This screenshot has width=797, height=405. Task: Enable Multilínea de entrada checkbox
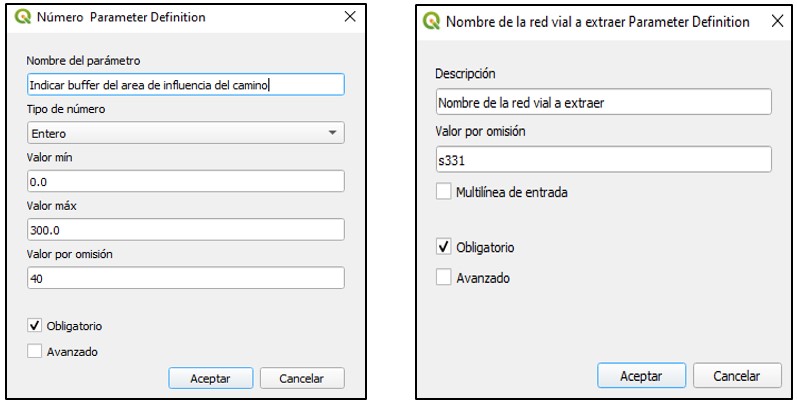pos(444,192)
